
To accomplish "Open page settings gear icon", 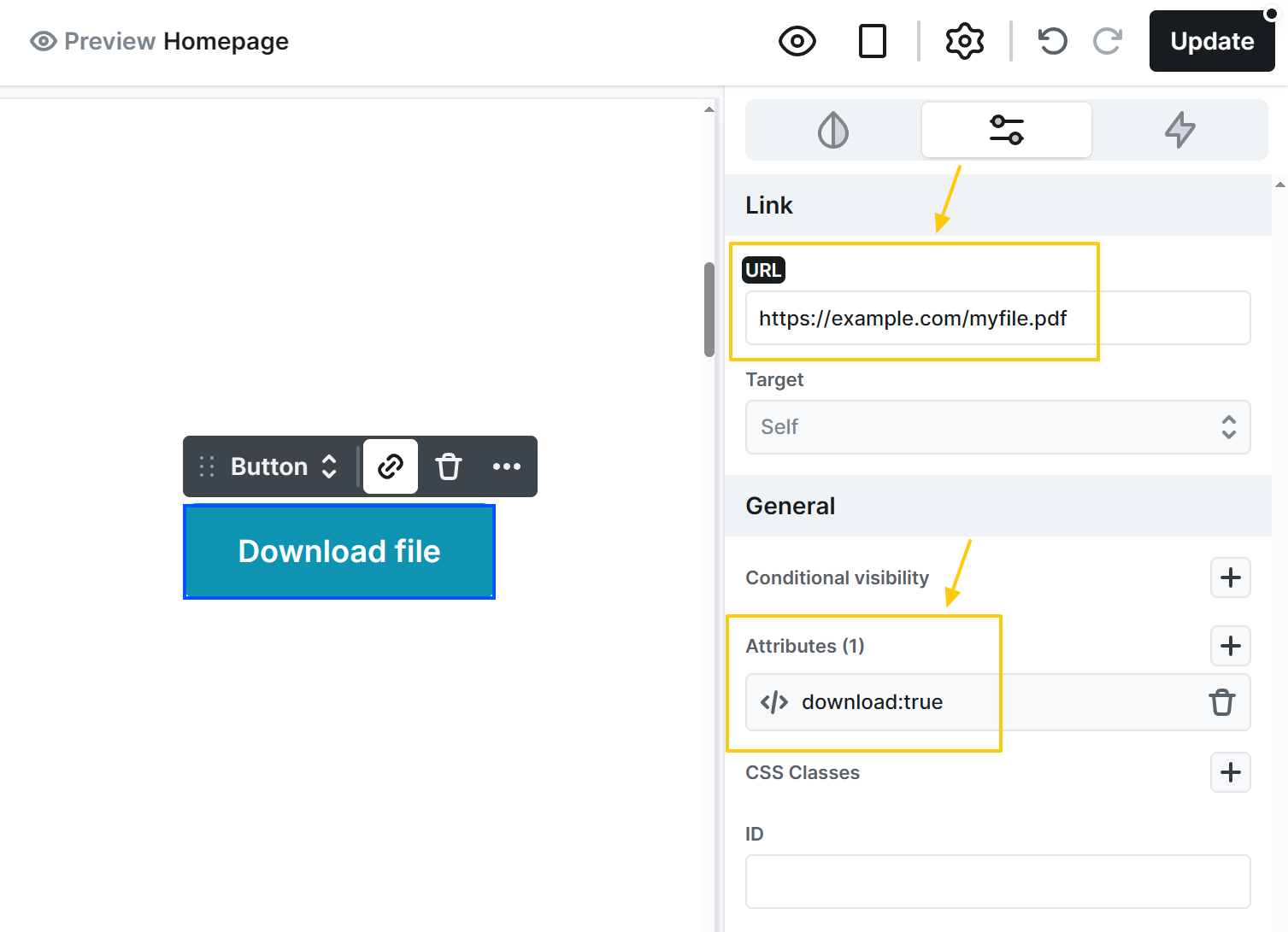I will [x=964, y=41].
